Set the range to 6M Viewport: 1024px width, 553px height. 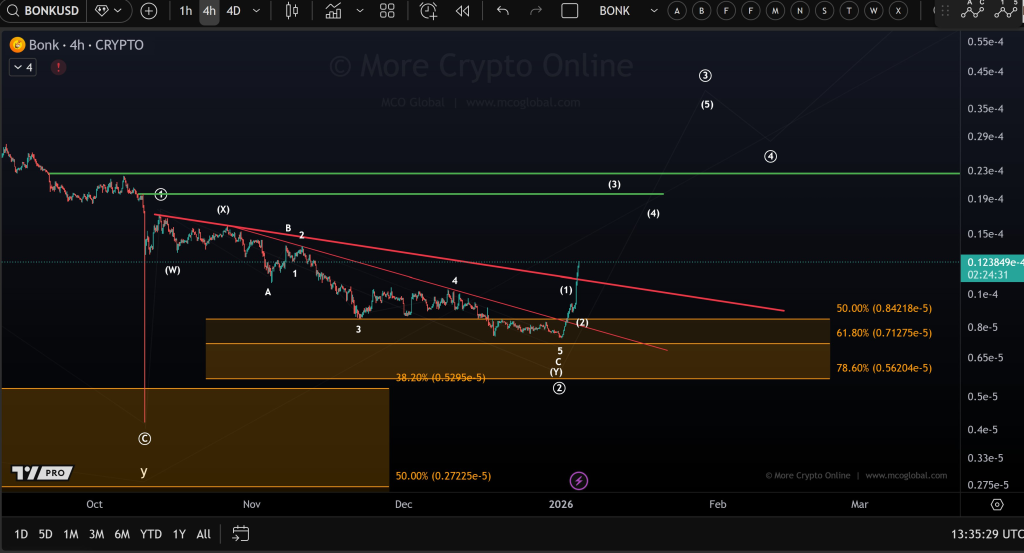click(x=122, y=534)
